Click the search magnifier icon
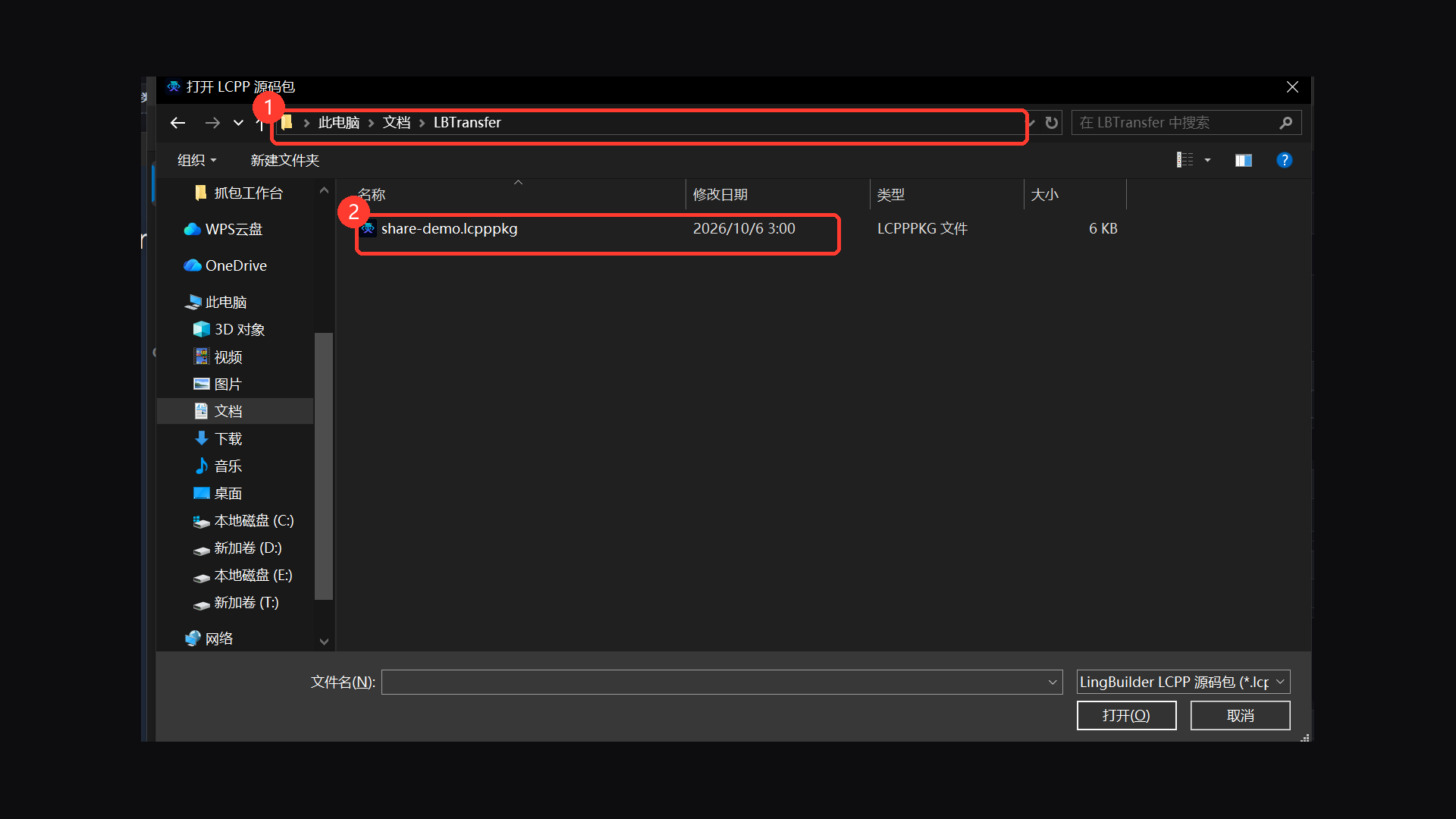The width and height of the screenshot is (1456, 819). click(x=1285, y=123)
